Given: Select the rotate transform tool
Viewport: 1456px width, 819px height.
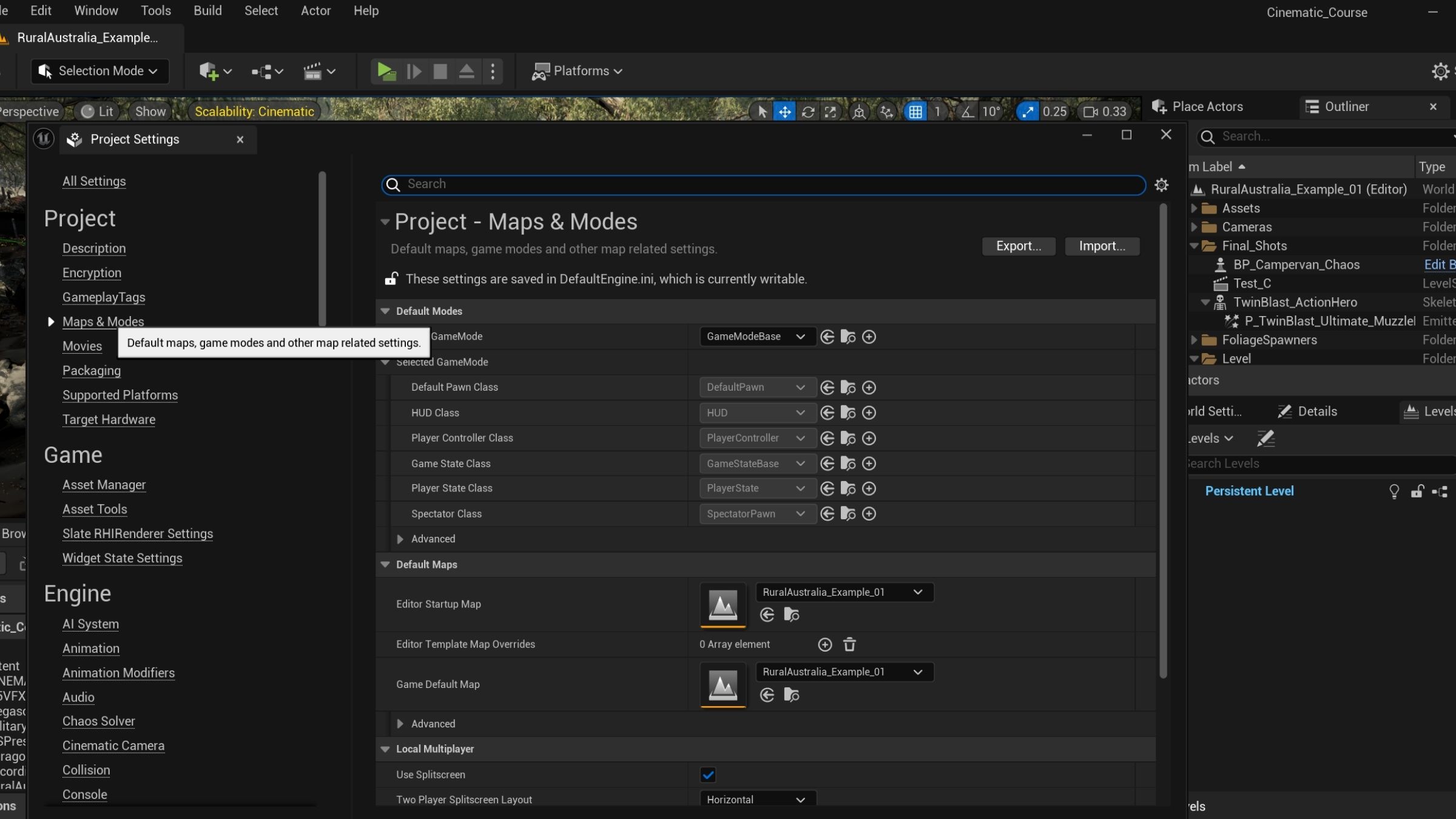Looking at the screenshot, I should tap(807, 112).
